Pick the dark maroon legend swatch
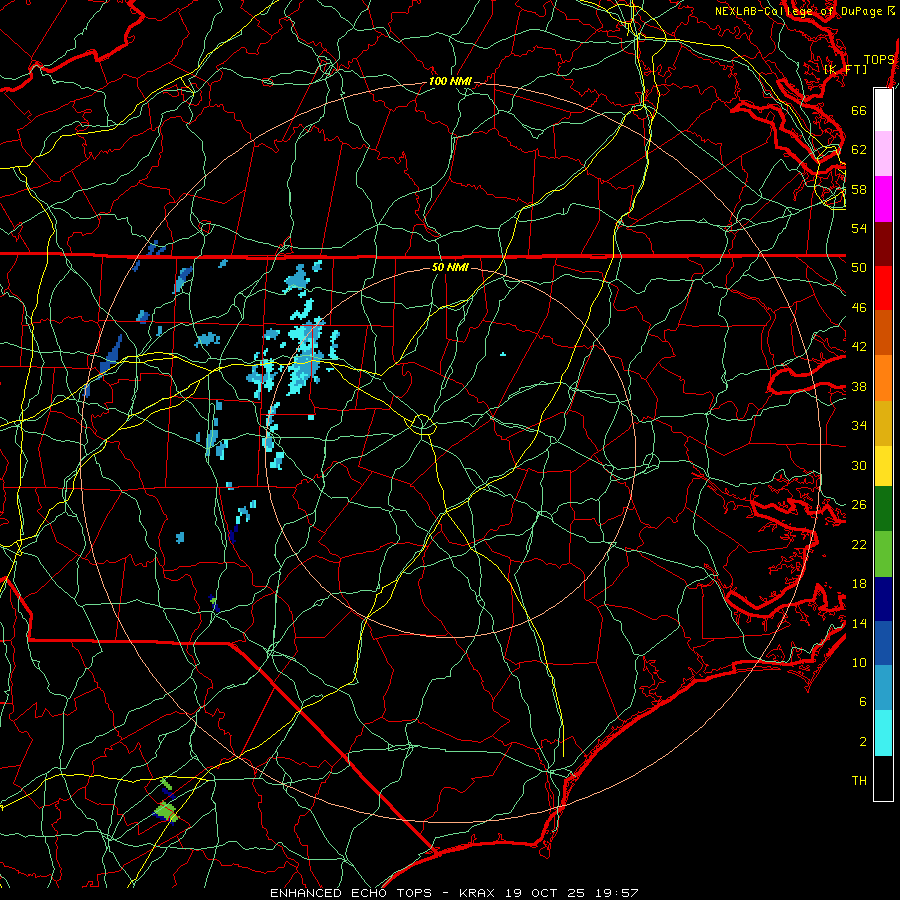900x900 pixels. coord(883,244)
